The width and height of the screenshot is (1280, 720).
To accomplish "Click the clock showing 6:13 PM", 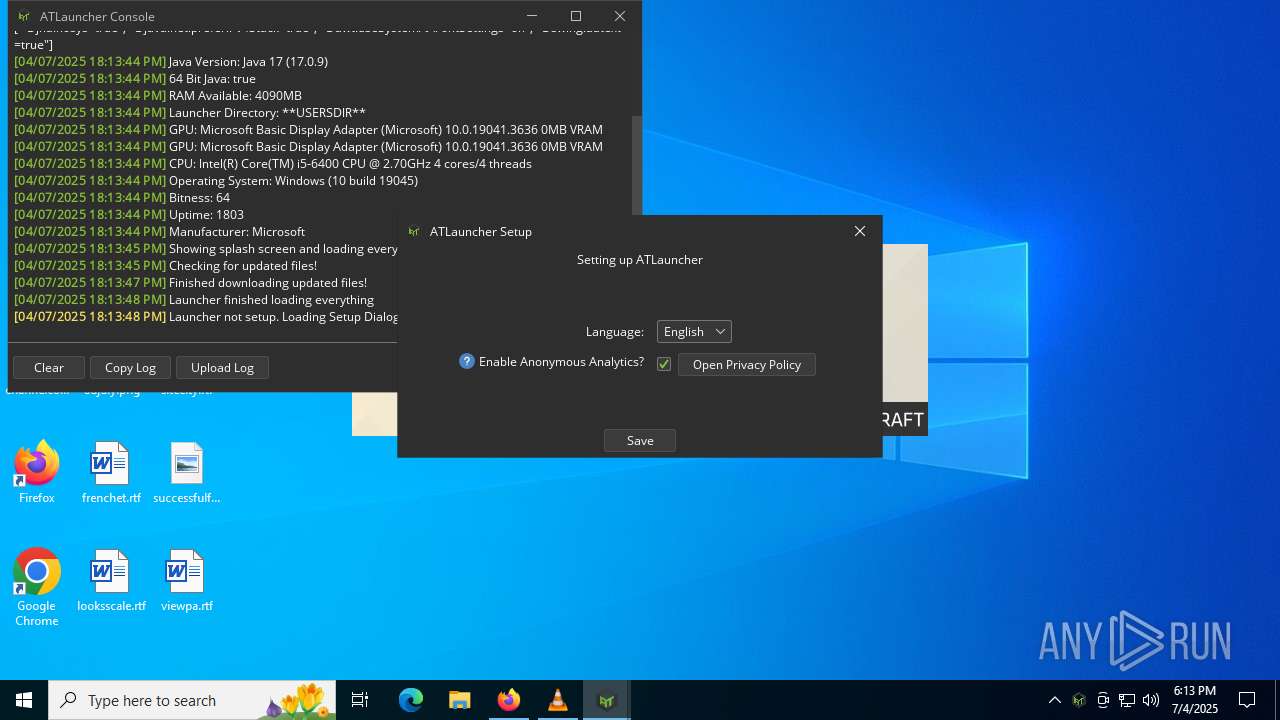I will [x=1194, y=700].
